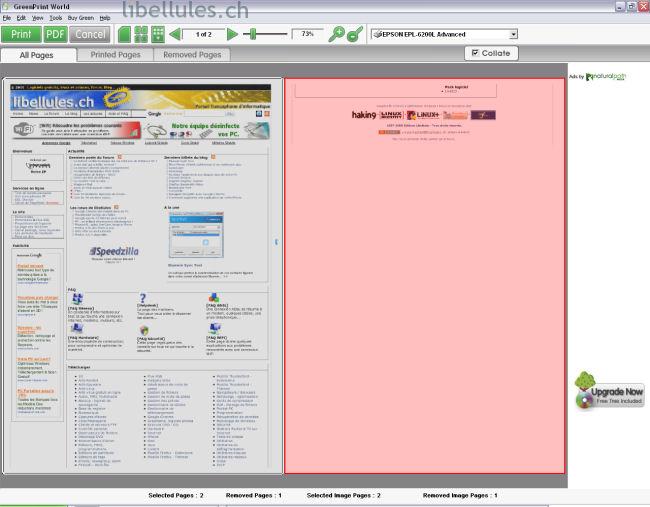The image size is (650, 507).
Task: Go to next page with right arrow
Action: [x=233, y=34]
